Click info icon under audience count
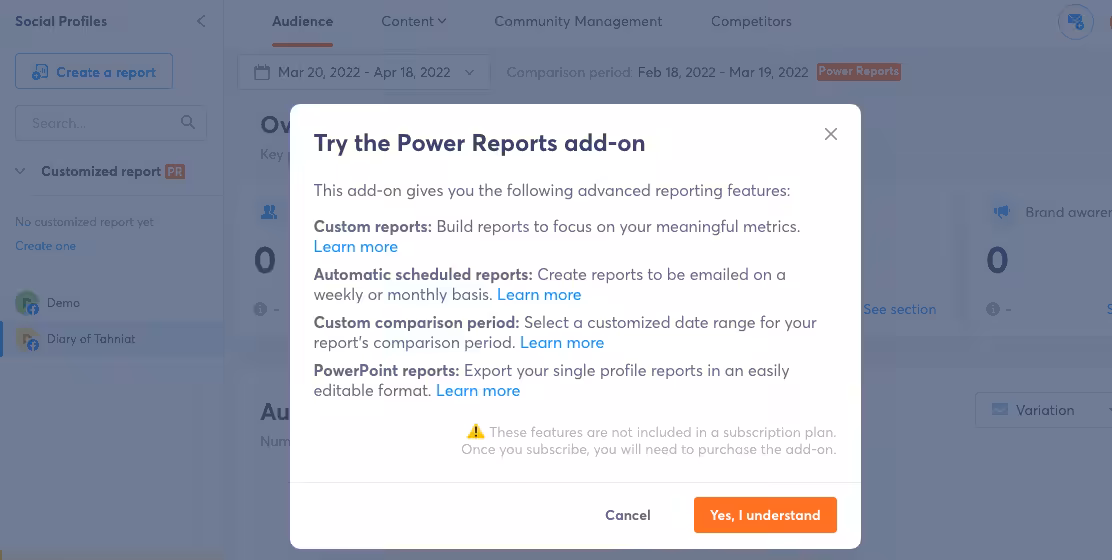Screen dimensions: 1112x560 (260, 309)
